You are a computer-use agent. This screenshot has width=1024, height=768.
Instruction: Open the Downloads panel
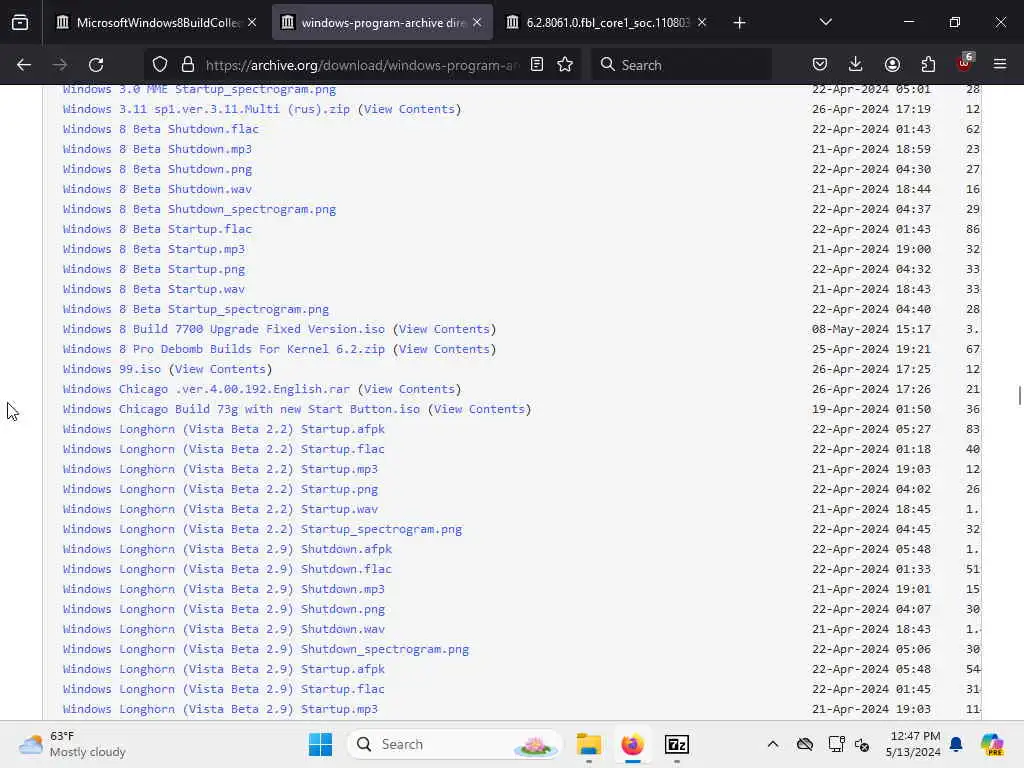pos(856,65)
